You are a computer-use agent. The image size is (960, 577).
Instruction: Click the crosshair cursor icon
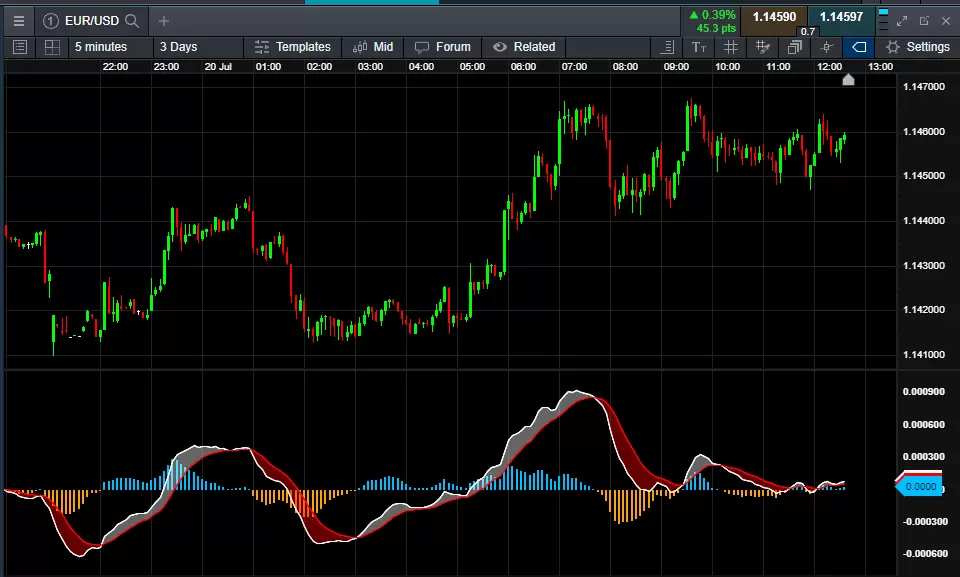pos(826,47)
